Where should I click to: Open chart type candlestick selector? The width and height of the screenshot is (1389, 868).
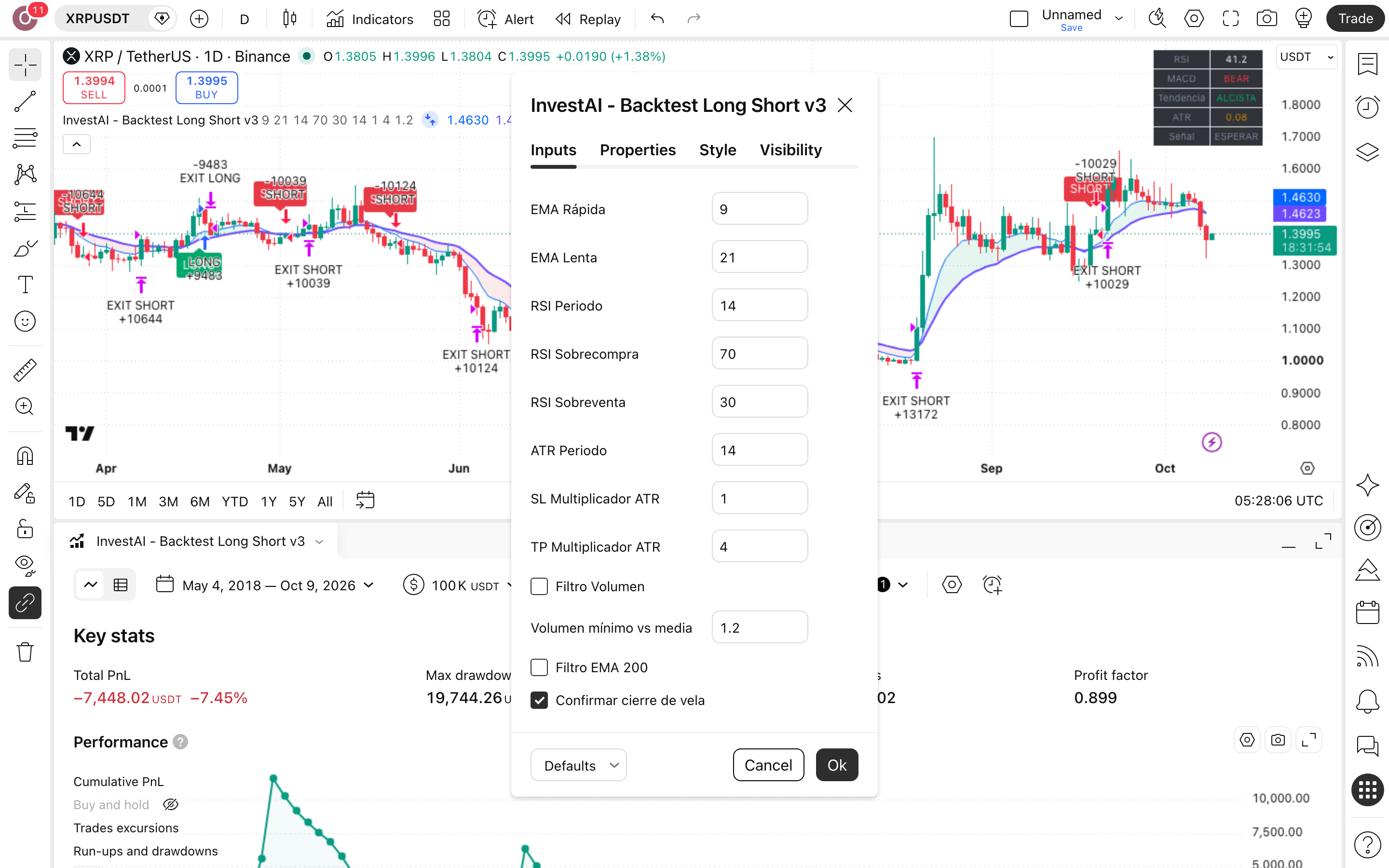(290, 19)
